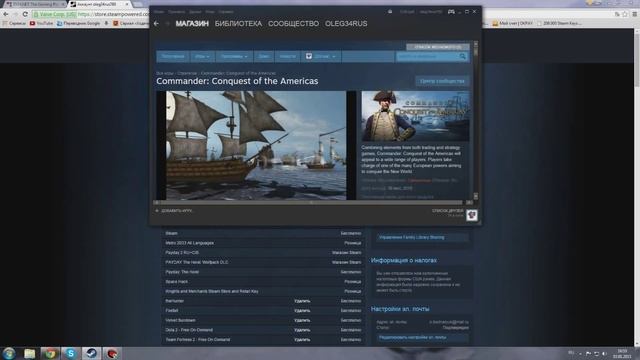Screen dimensions: 640x360
Task: Open СПИСОК ДРУЗЕЙ in Steam footer
Action: [x=448, y=211]
